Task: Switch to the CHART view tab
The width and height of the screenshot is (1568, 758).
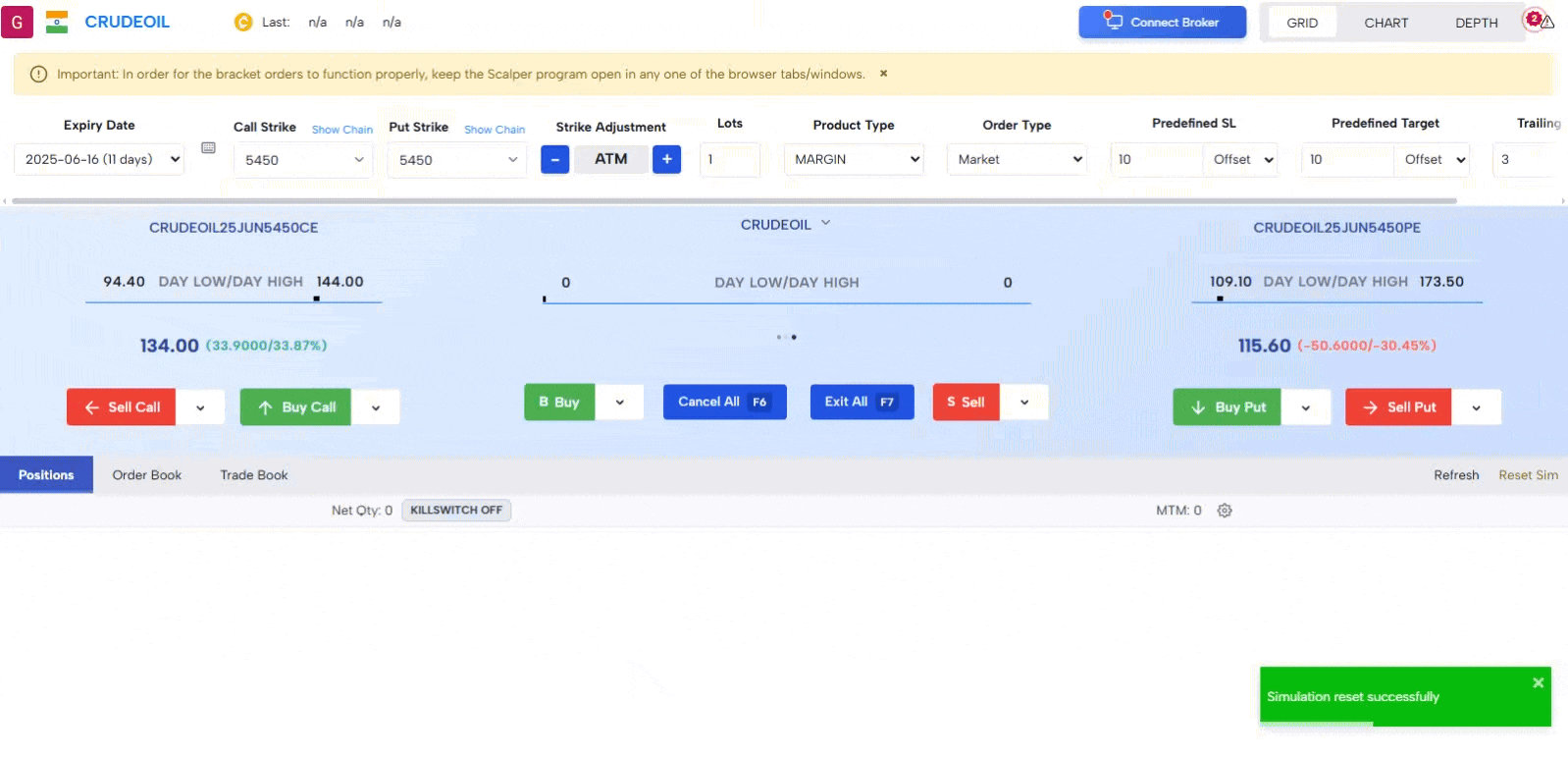Action: pyautogui.click(x=1385, y=23)
